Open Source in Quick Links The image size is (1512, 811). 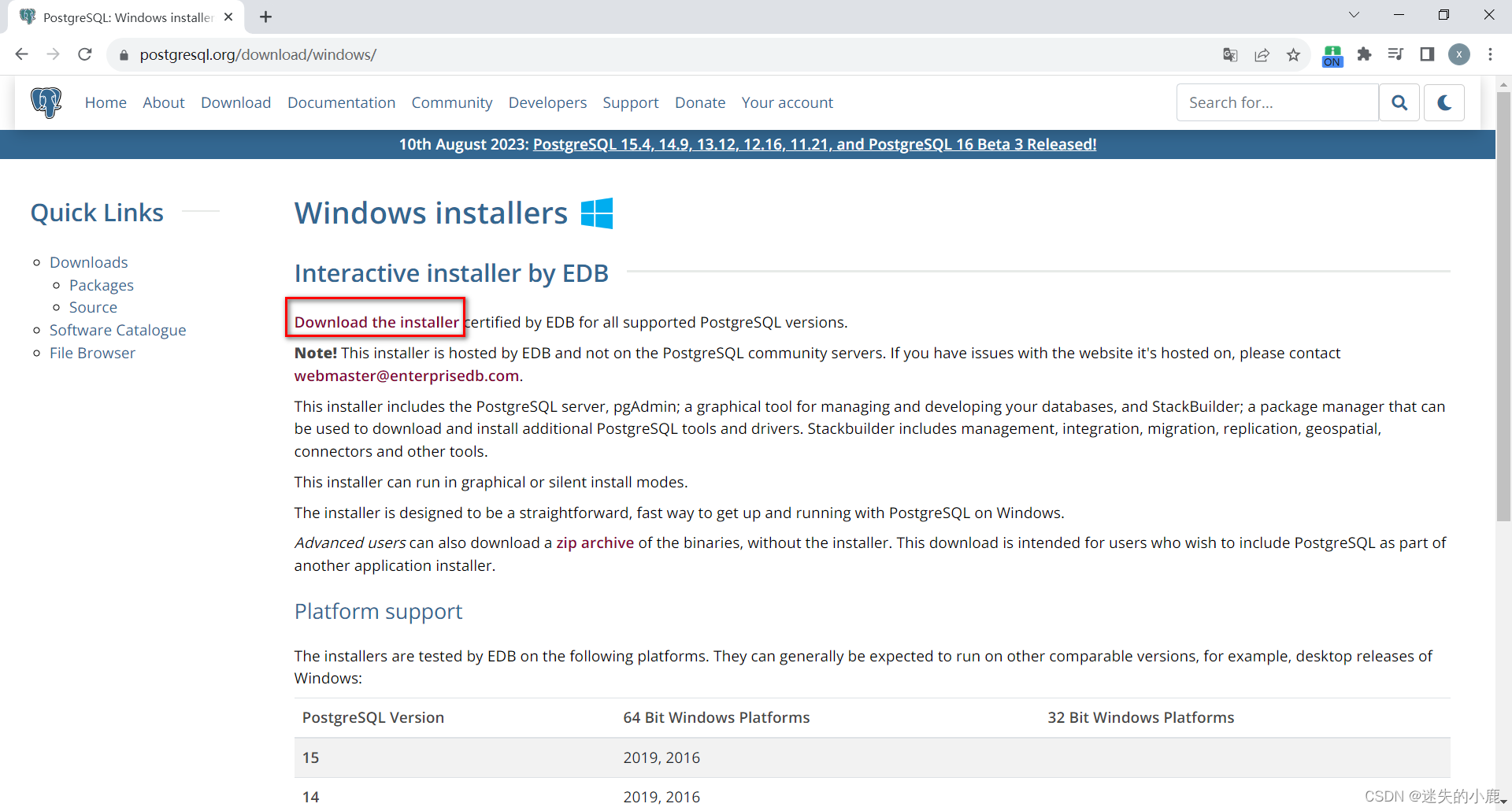point(93,307)
